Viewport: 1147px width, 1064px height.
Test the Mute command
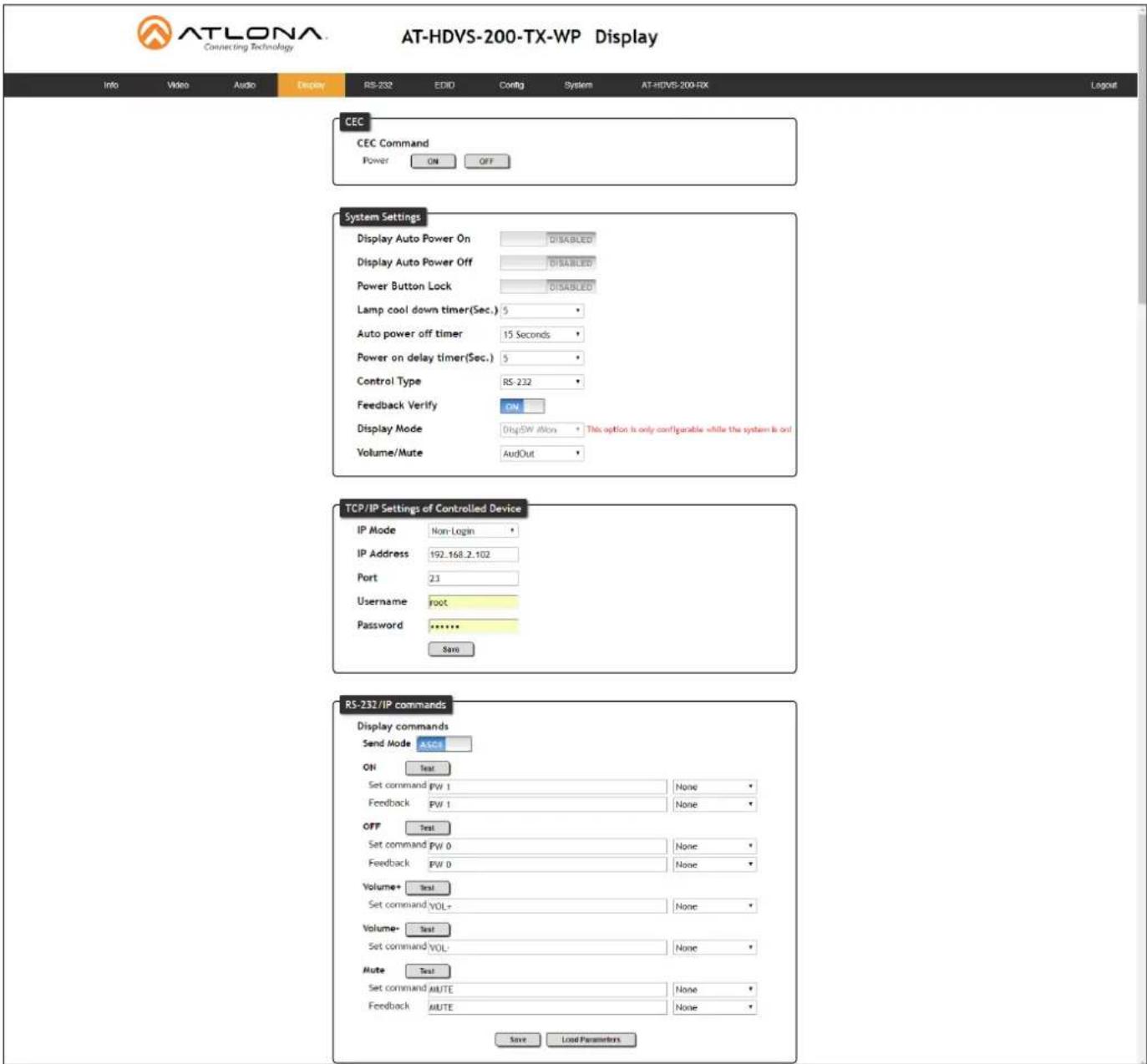428,971
